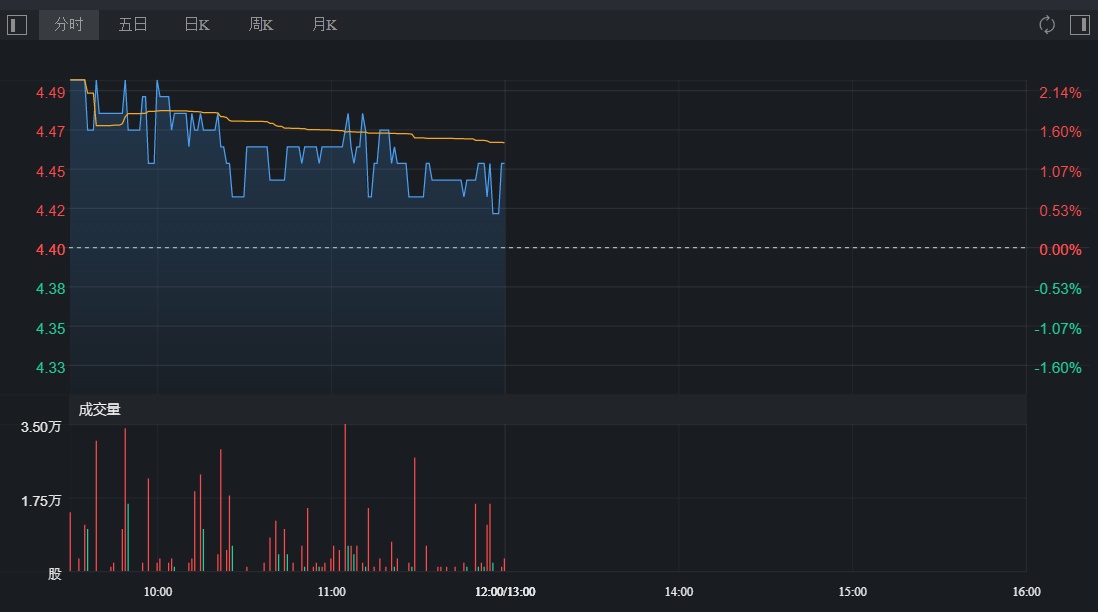Click the 4.42 price axis label
1098x612 pixels.
pos(50,211)
